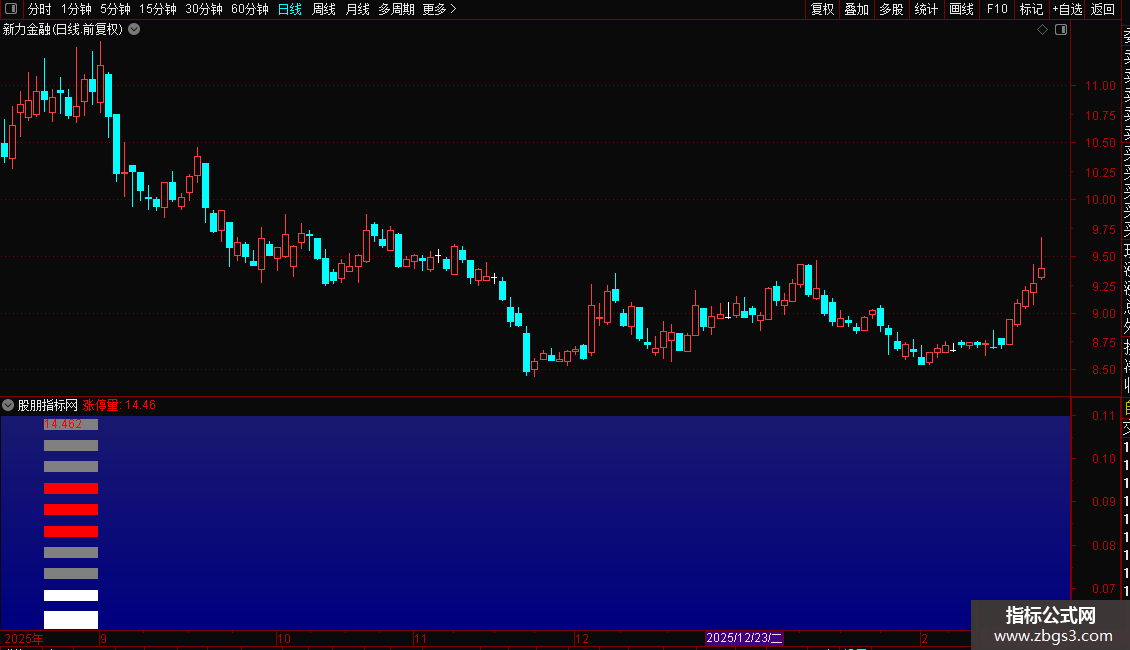Viewport: 1130px width, 650px height.
Task: Toggle the side panel icon at chart top-right
Action: (x=1061, y=30)
